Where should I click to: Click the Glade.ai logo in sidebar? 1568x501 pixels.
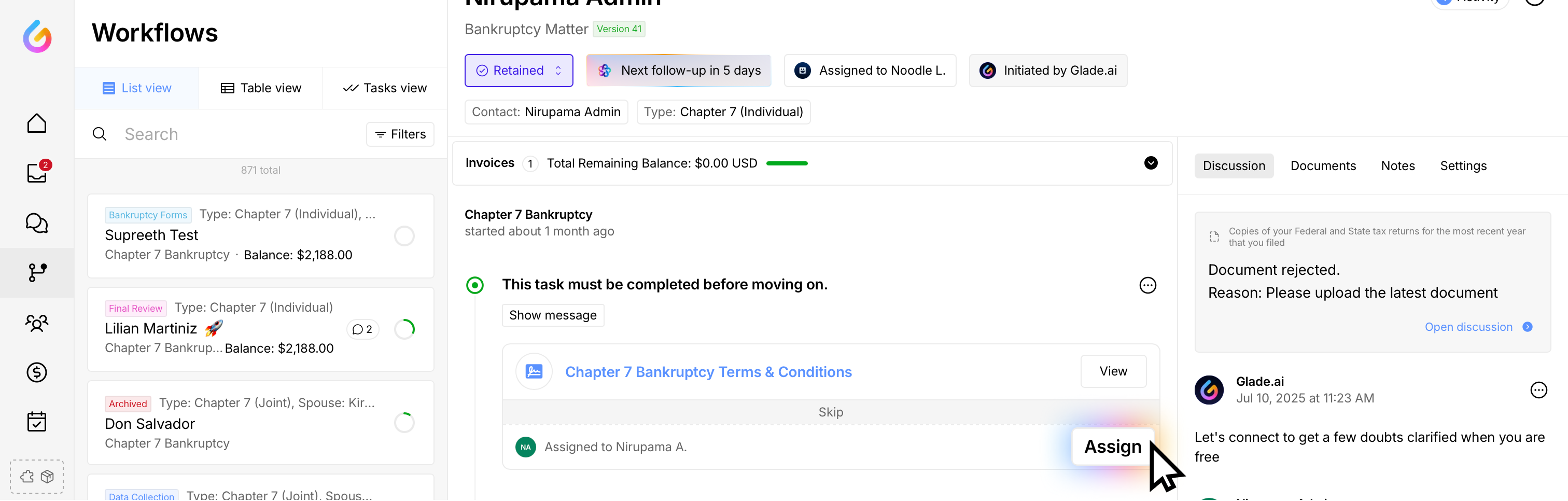tap(37, 36)
